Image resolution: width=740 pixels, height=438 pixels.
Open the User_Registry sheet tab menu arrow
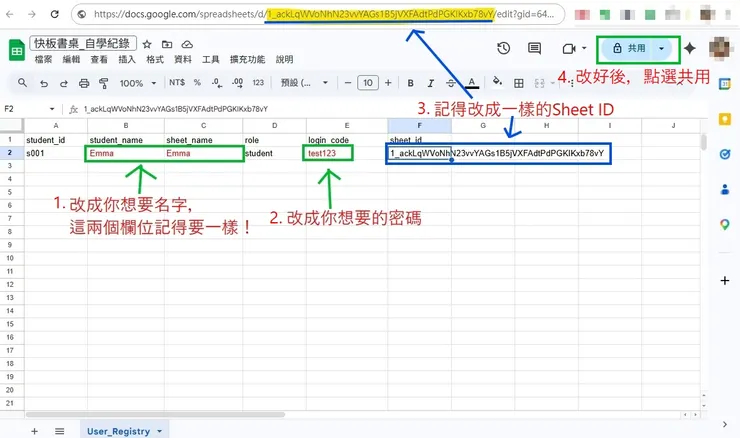(160, 431)
